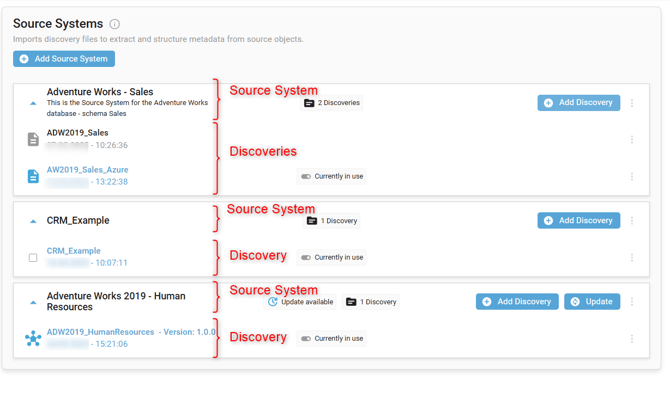Open the three-dot menu for ADW2019_HumanResources discovery
Image resolution: width=670 pixels, height=393 pixels.
point(632,339)
